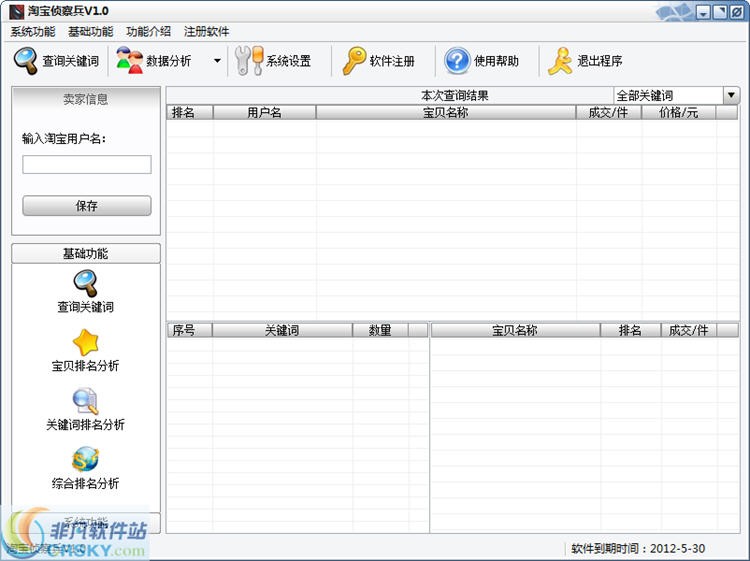Maximize the window via title bar button
Viewport: 750px width, 561px height.
coord(720,12)
